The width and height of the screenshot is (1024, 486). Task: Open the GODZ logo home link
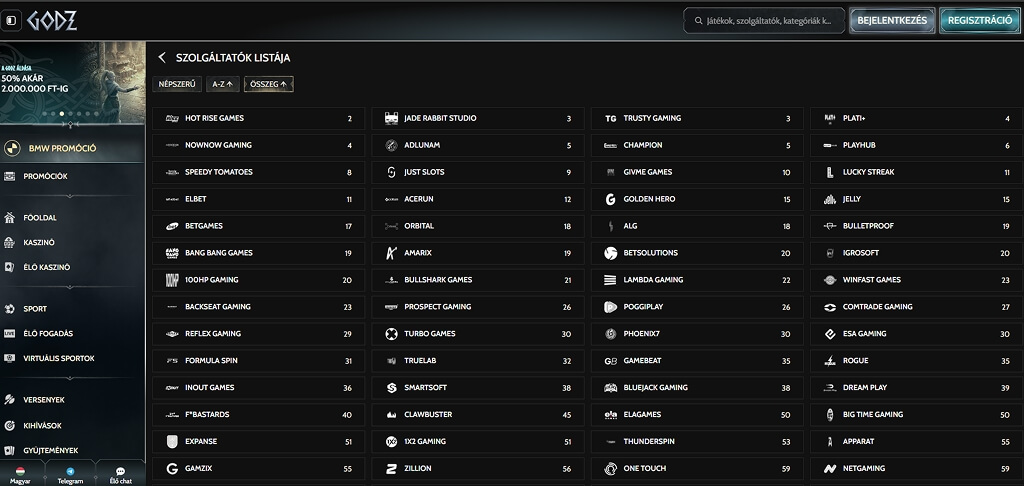click(52, 21)
